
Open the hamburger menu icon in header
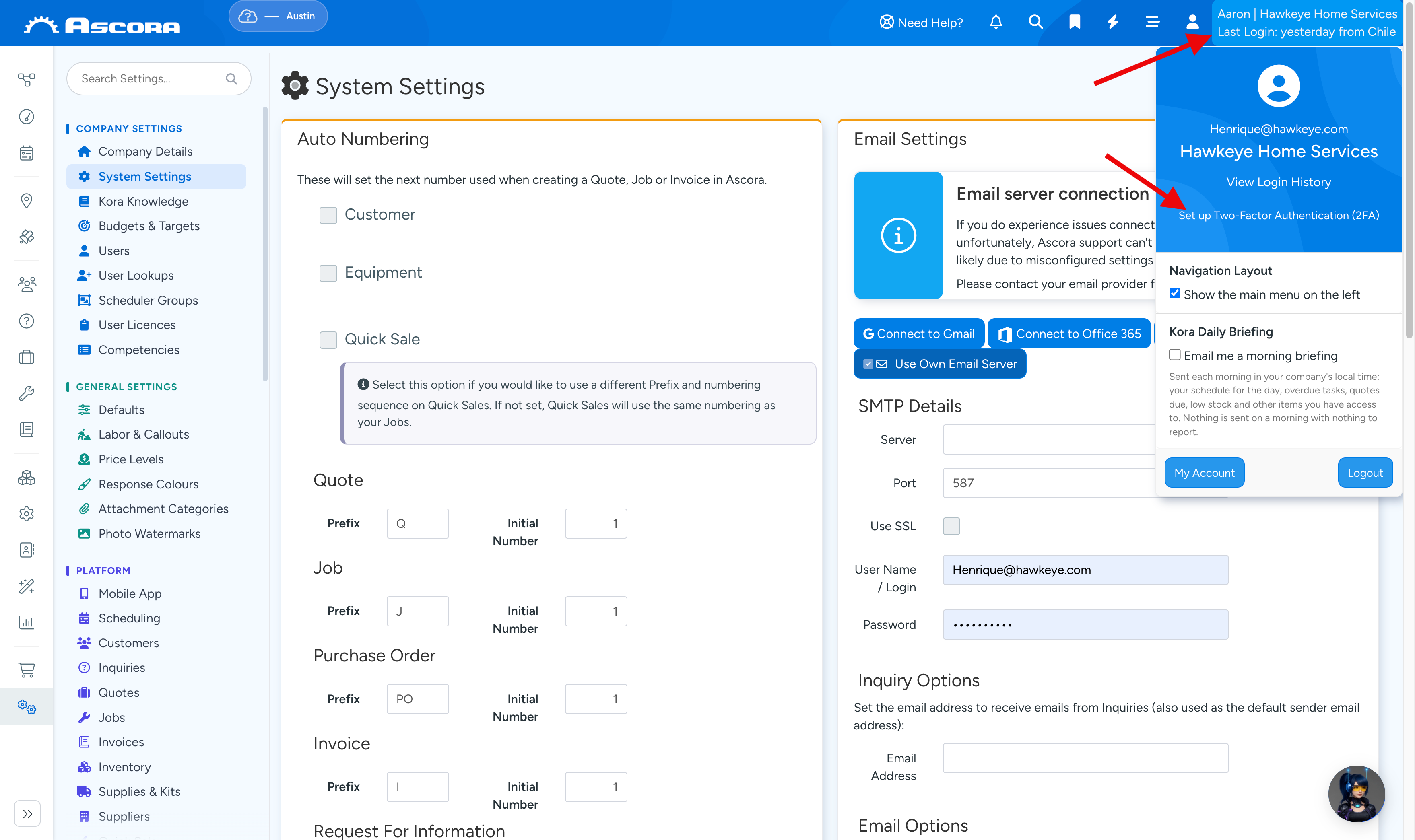pos(1152,23)
